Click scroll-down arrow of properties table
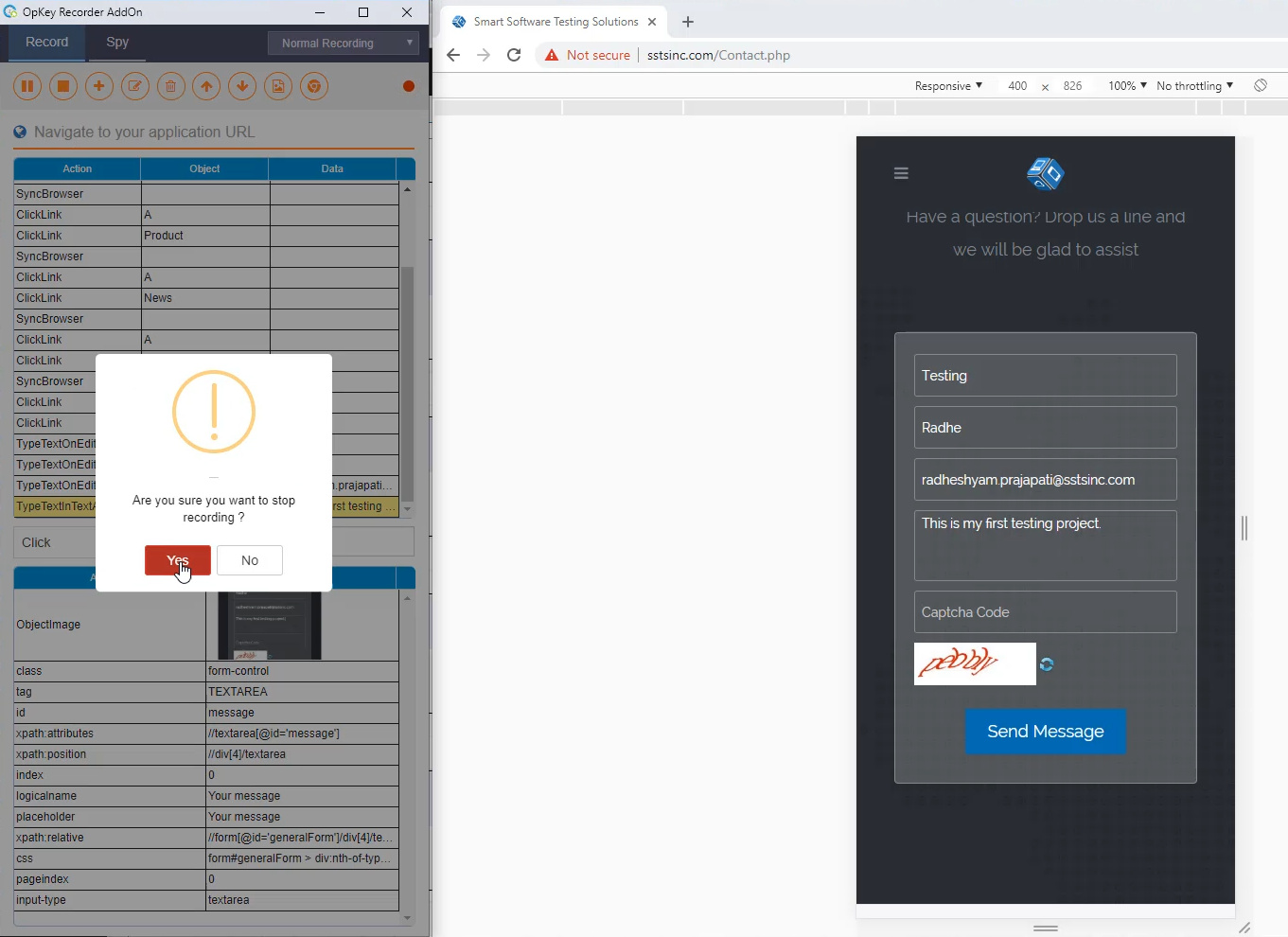Viewport: 1288px width, 937px height. [x=407, y=917]
